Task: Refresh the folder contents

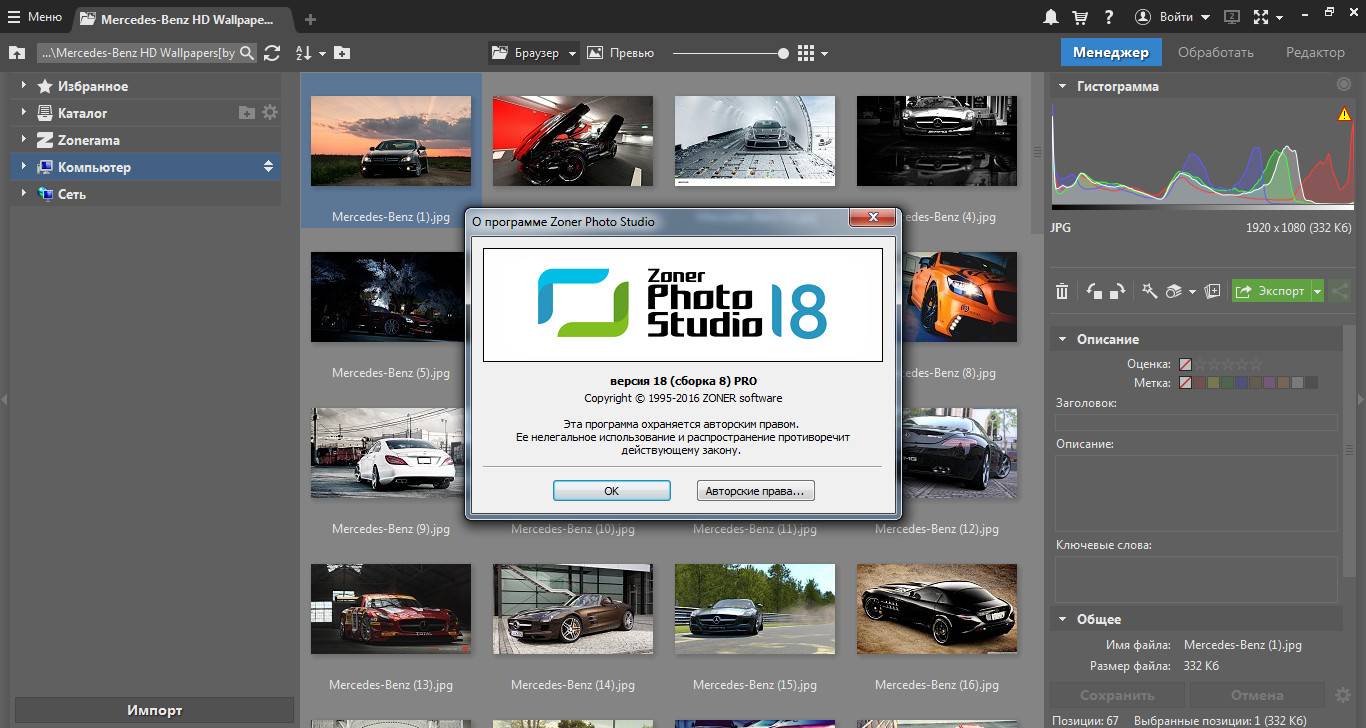Action: pyautogui.click(x=272, y=53)
